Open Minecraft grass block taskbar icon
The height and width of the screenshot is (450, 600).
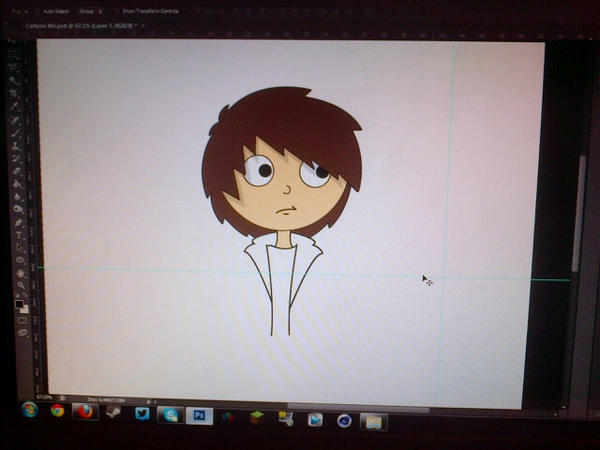tap(257, 417)
